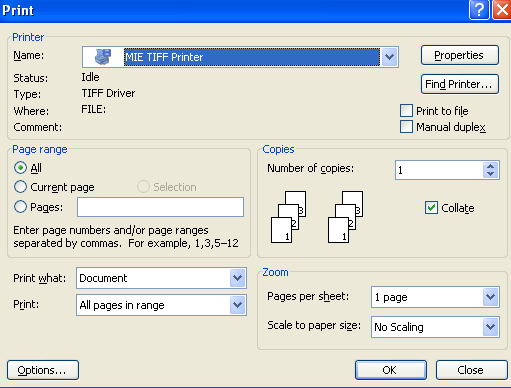This screenshot has height=388, width=511.
Task: Click the second collated pages illustration
Action: click(345, 217)
